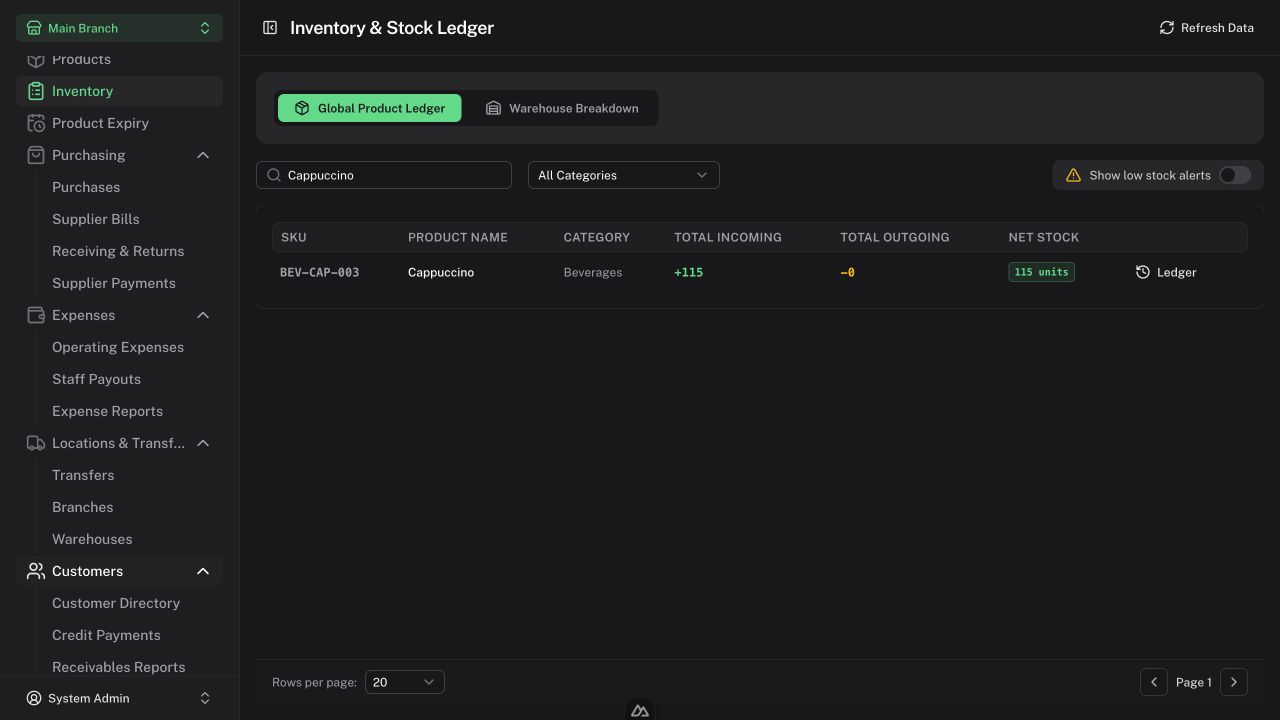Screen dimensions: 1280x720
Task: Click the +115 total incoming value
Action: pos(688,272)
